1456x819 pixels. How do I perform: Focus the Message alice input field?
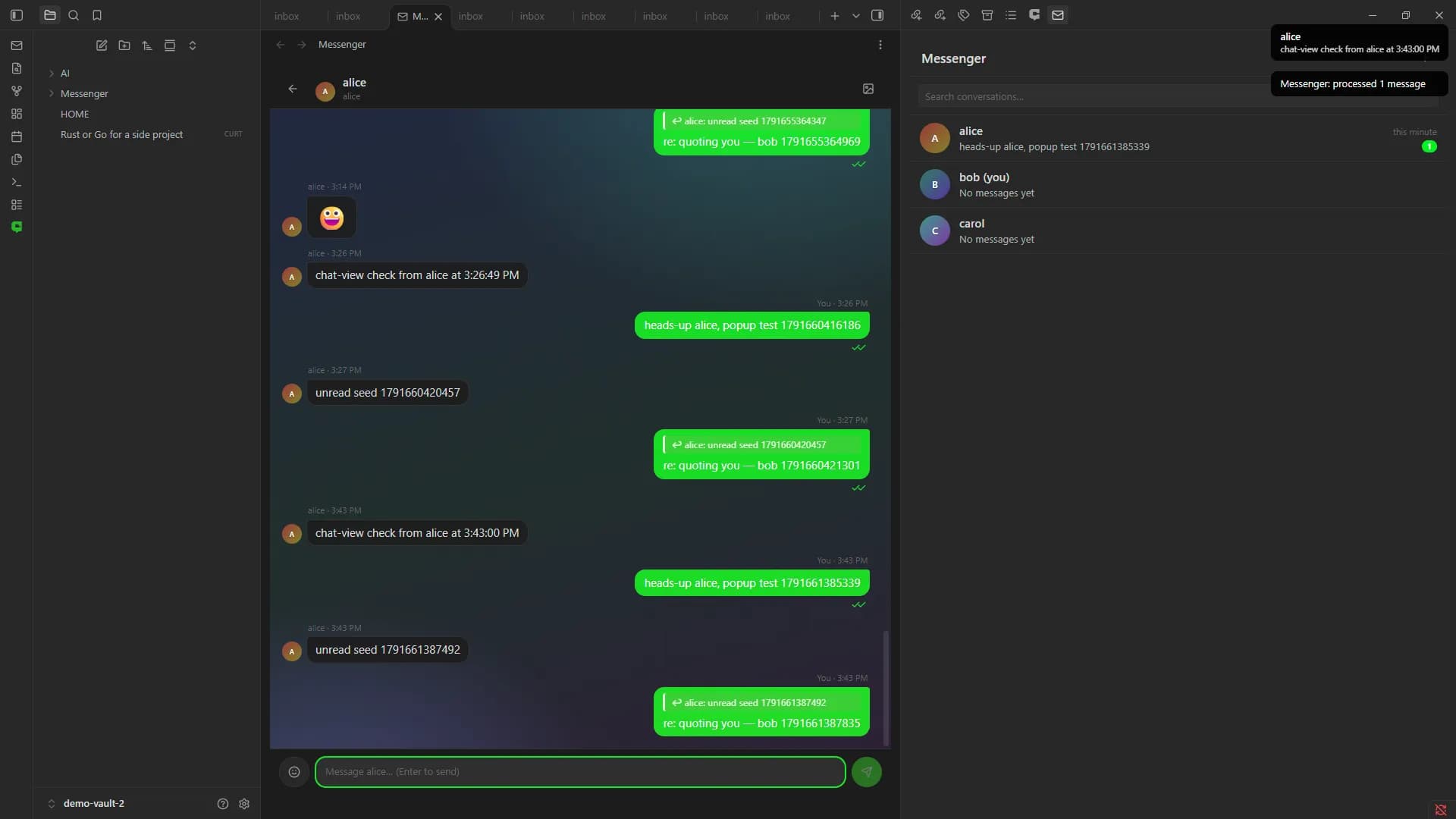pyautogui.click(x=580, y=772)
